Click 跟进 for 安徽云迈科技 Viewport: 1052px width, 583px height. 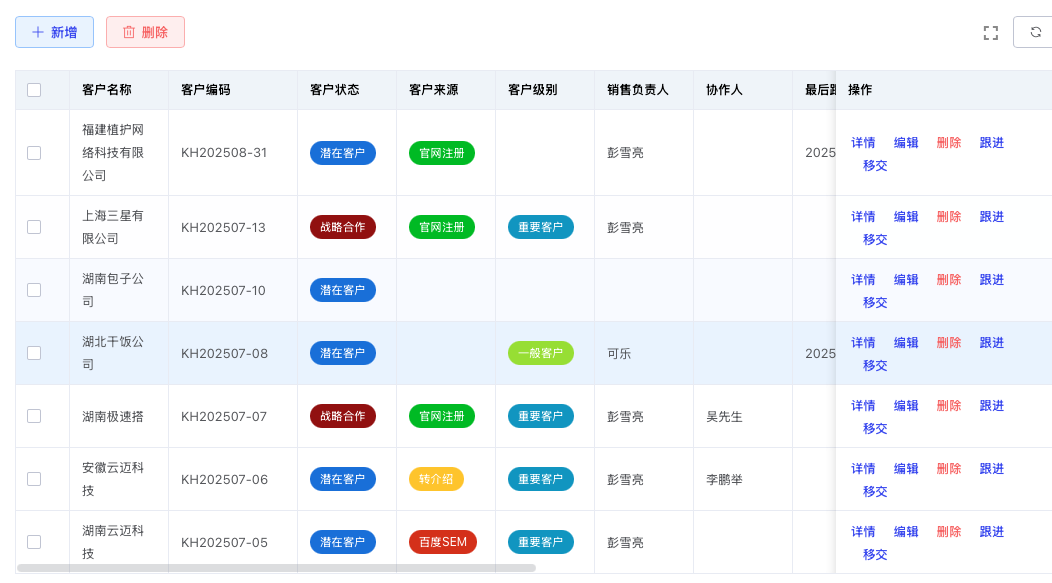(x=992, y=468)
